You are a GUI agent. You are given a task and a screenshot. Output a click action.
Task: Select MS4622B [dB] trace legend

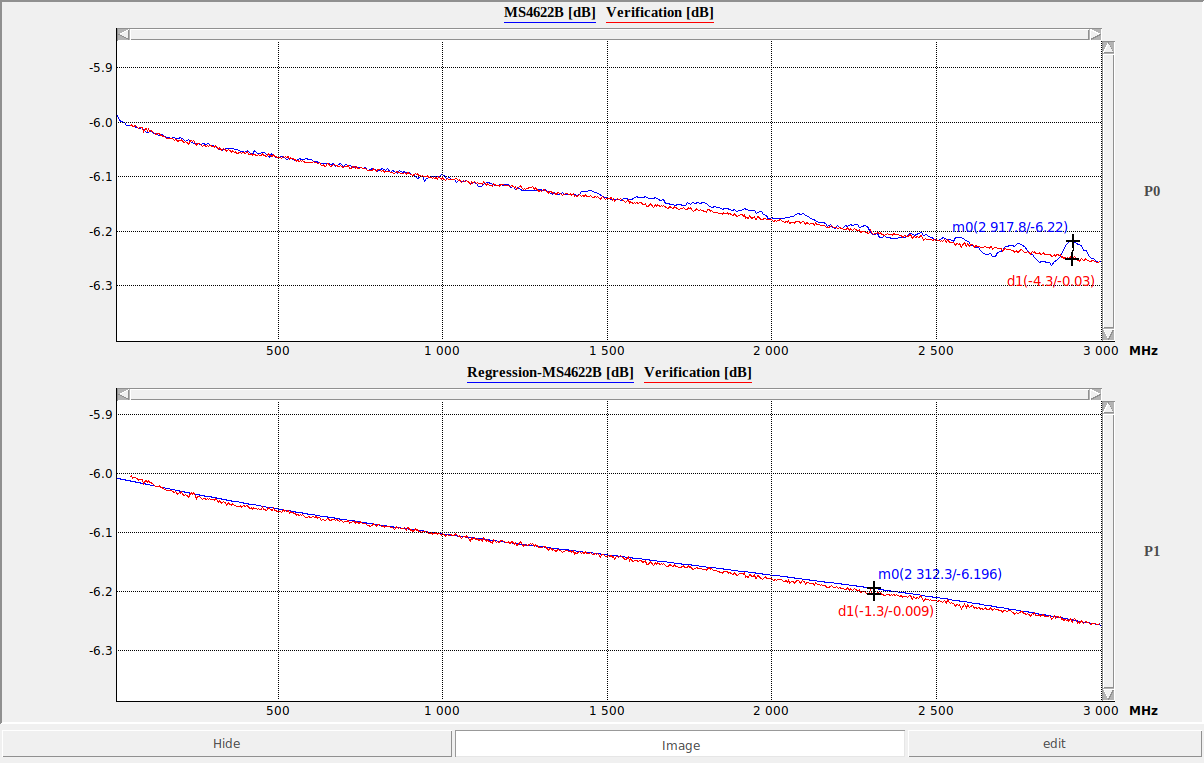point(549,13)
